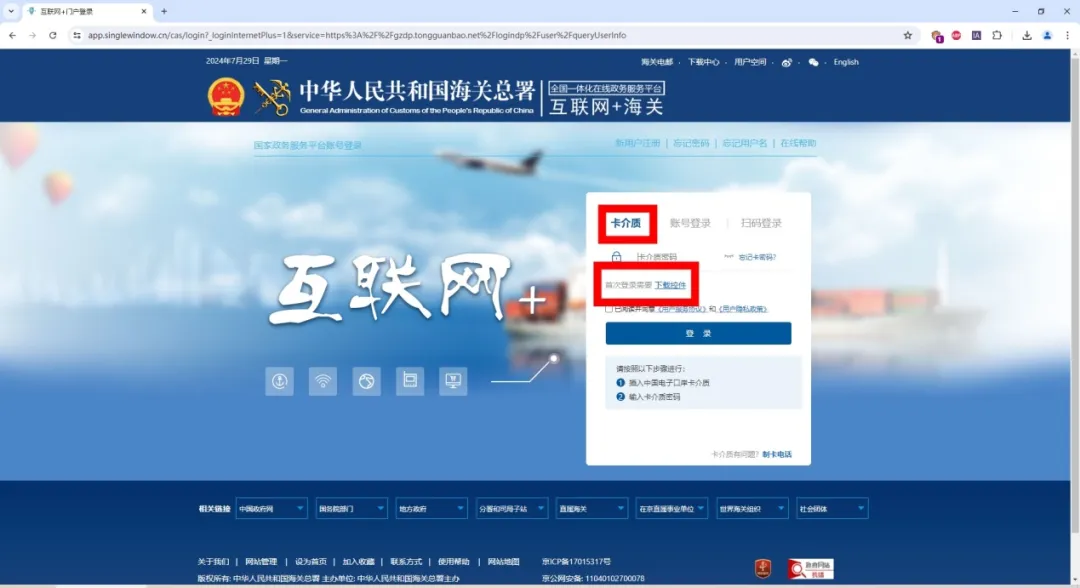1080x588 pixels.
Task: Click the 下载控件 link
Action: 670,285
